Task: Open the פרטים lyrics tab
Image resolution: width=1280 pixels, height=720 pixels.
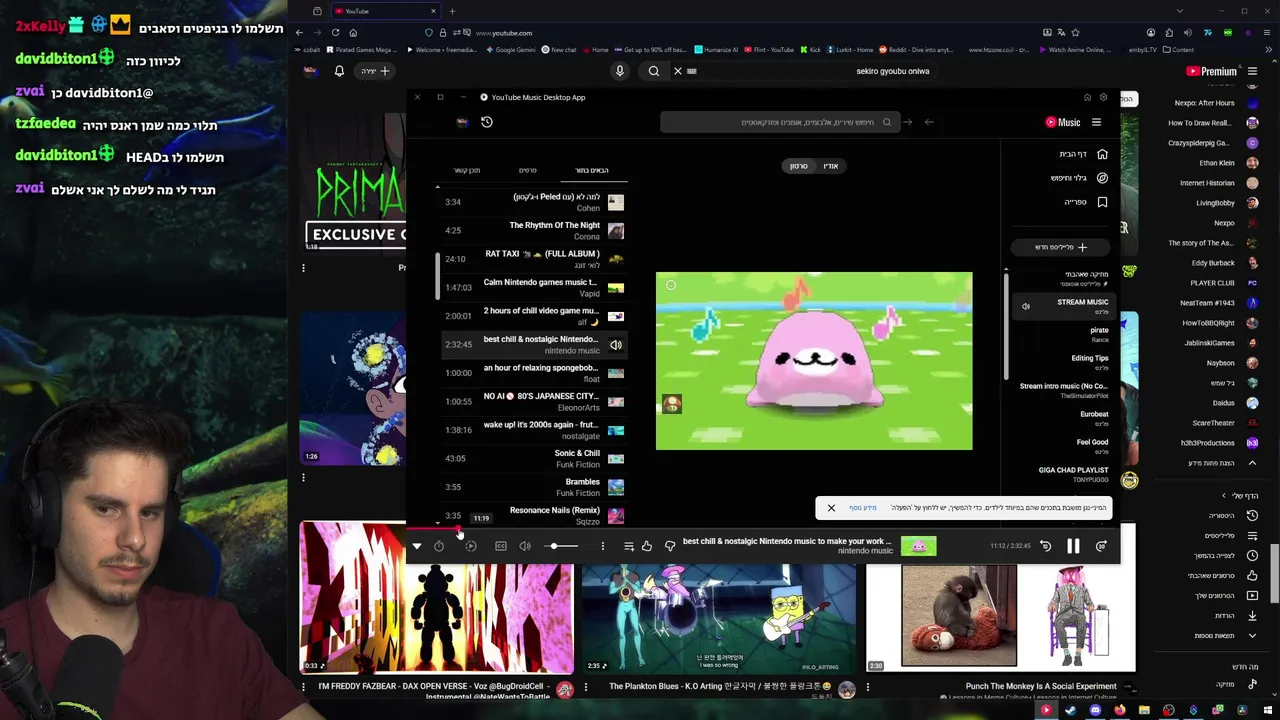Action: tap(527, 171)
